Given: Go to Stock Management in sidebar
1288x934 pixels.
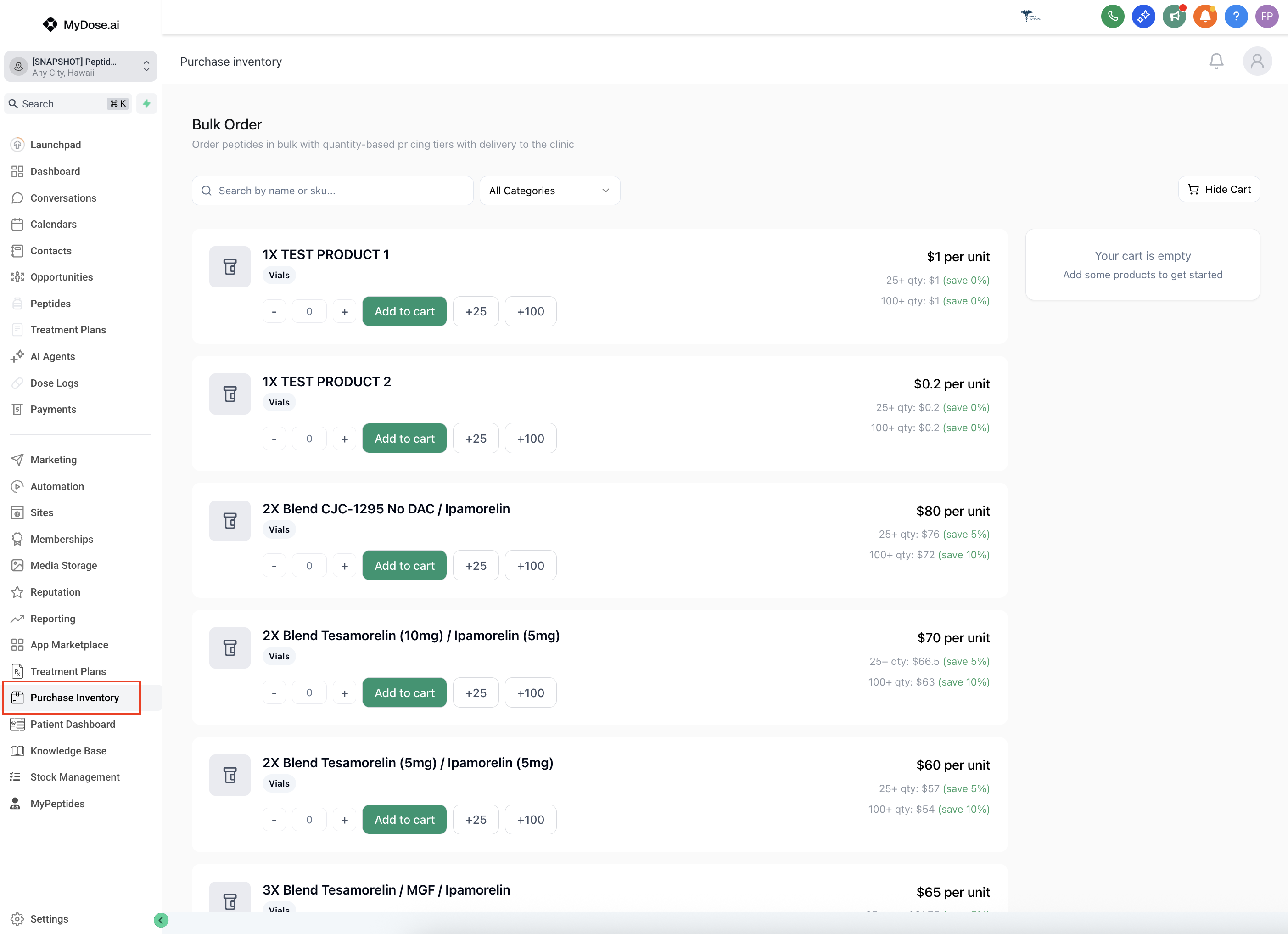Looking at the screenshot, I should pyautogui.click(x=74, y=776).
